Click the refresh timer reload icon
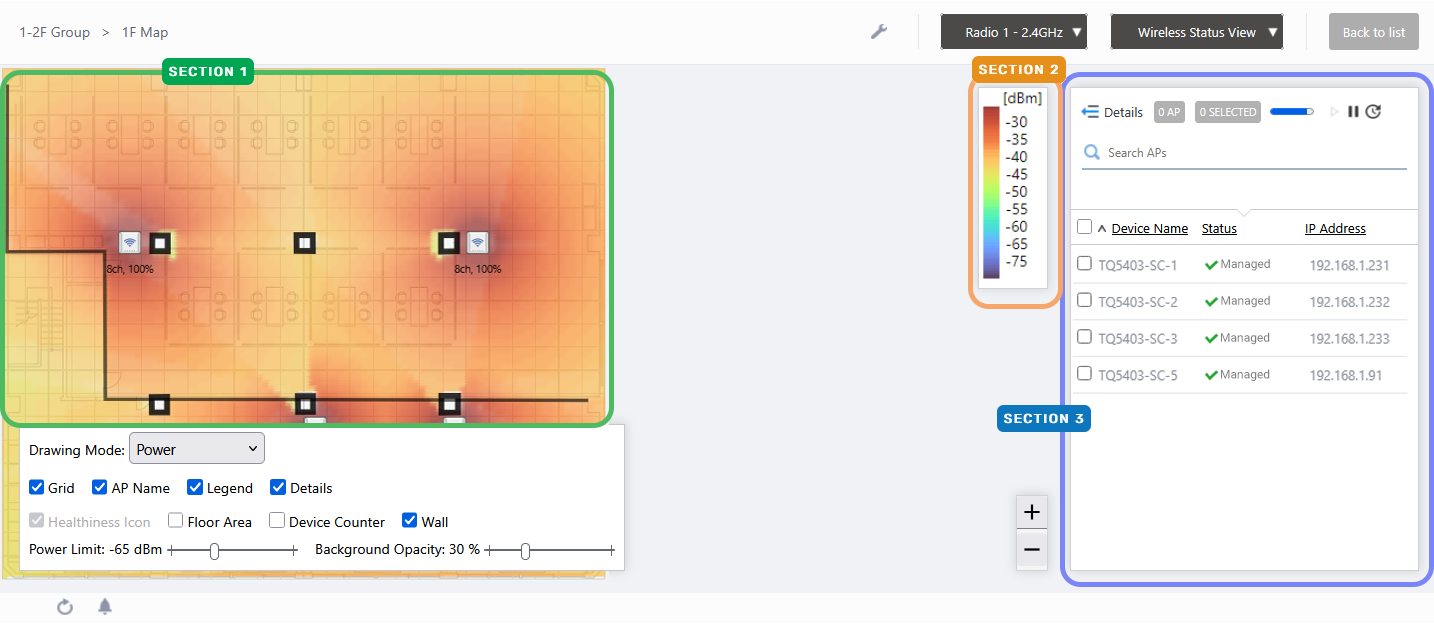 pyautogui.click(x=1374, y=112)
